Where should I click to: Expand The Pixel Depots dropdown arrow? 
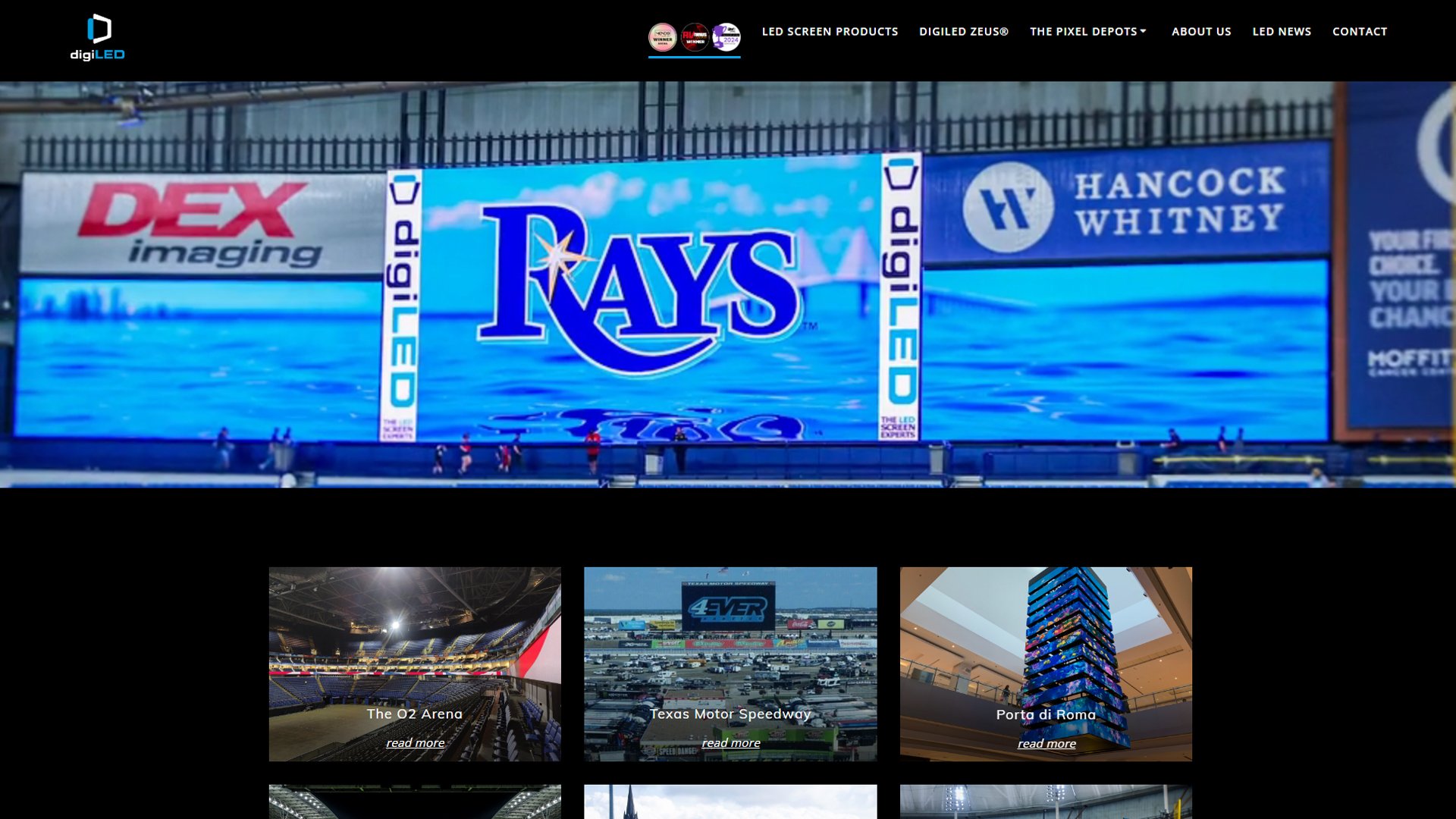(x=1144, y=31)
